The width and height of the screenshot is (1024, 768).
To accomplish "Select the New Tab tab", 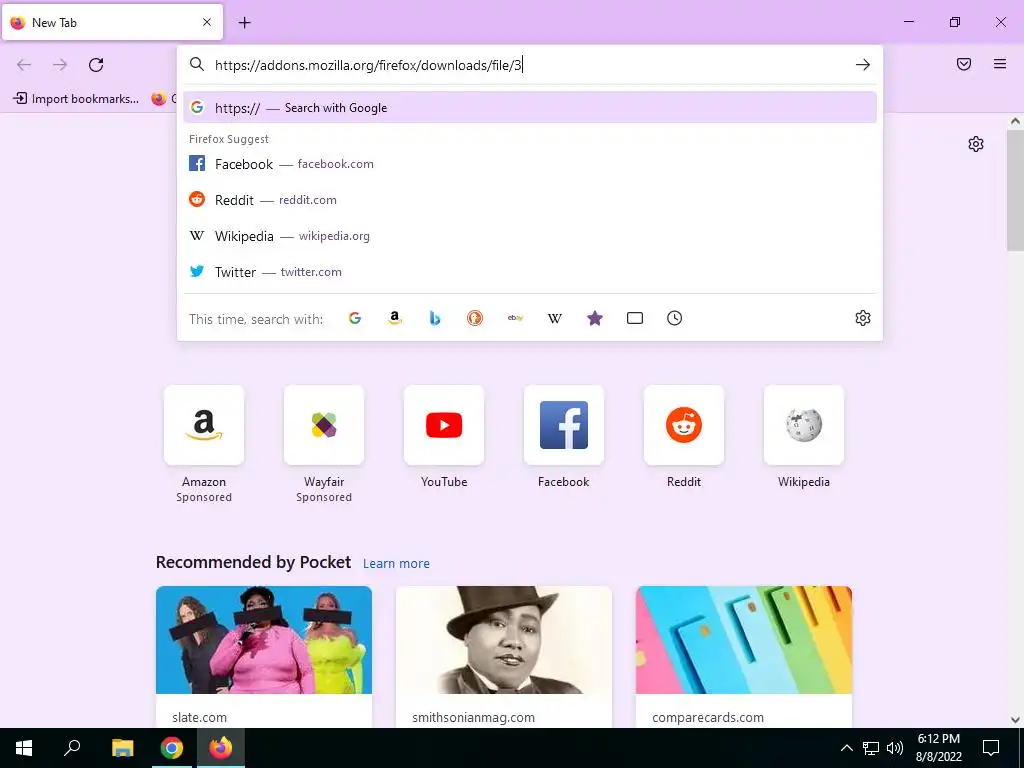I will 112,22.
